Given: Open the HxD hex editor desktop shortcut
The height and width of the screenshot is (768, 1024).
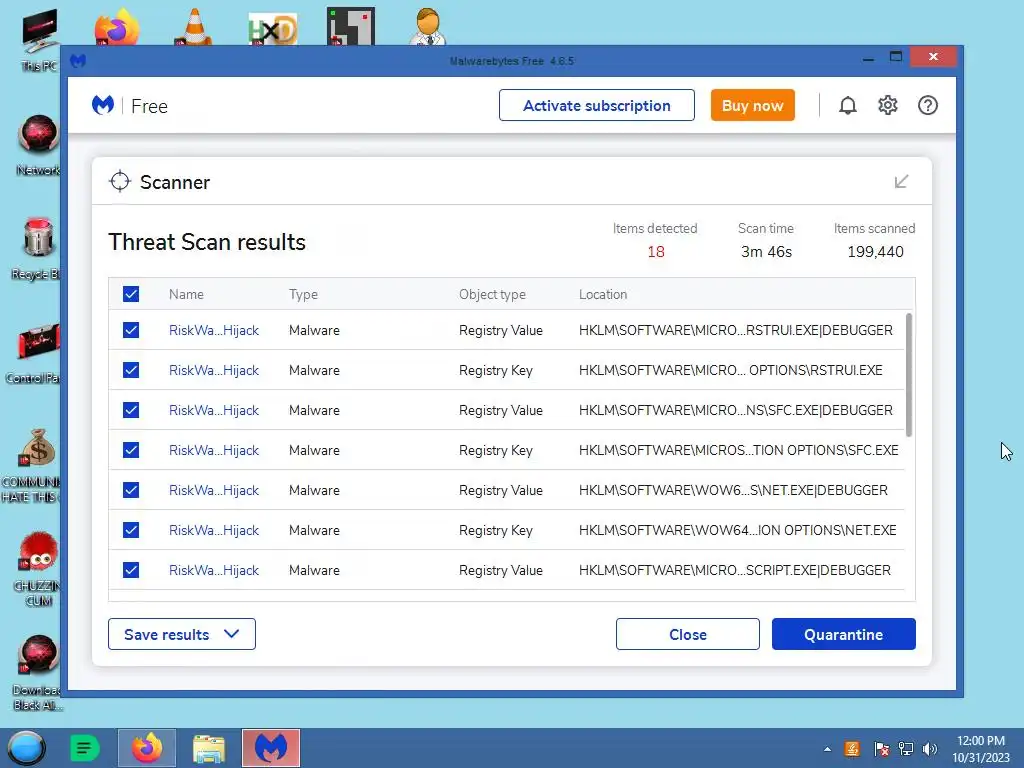Looking at the screenshot, I should 272,29.
